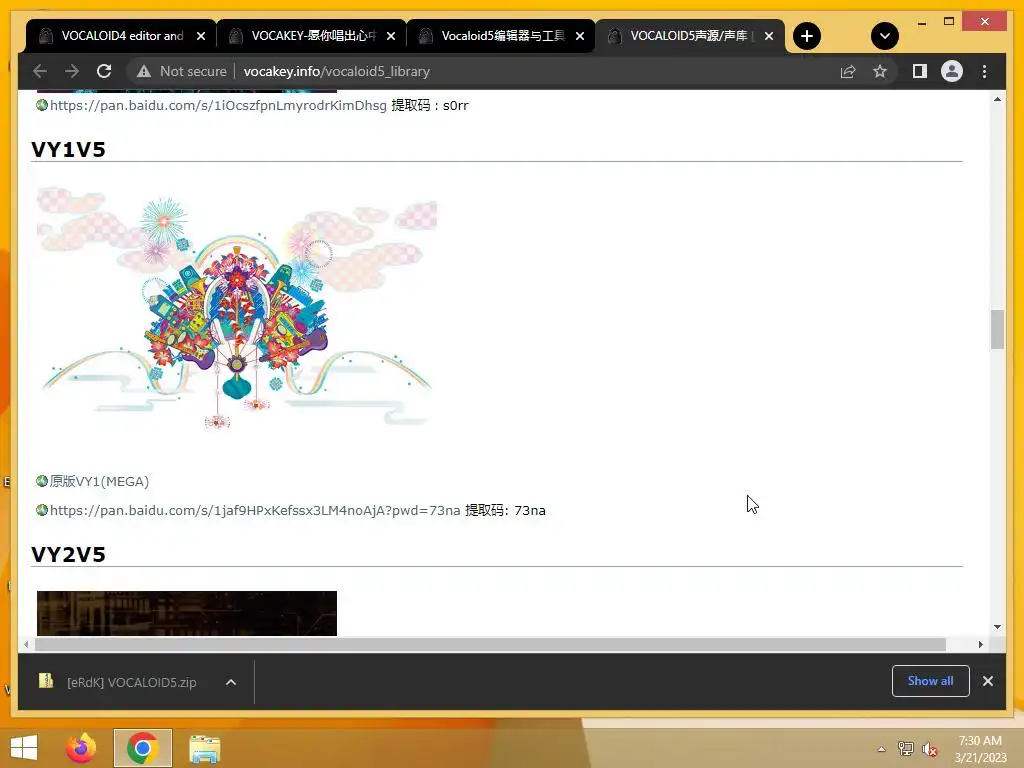The width and height of the screenshot is (1024, 768).
Task: Switch to the VOCALOID4 editor tab
Action: [x=122, y=36]
